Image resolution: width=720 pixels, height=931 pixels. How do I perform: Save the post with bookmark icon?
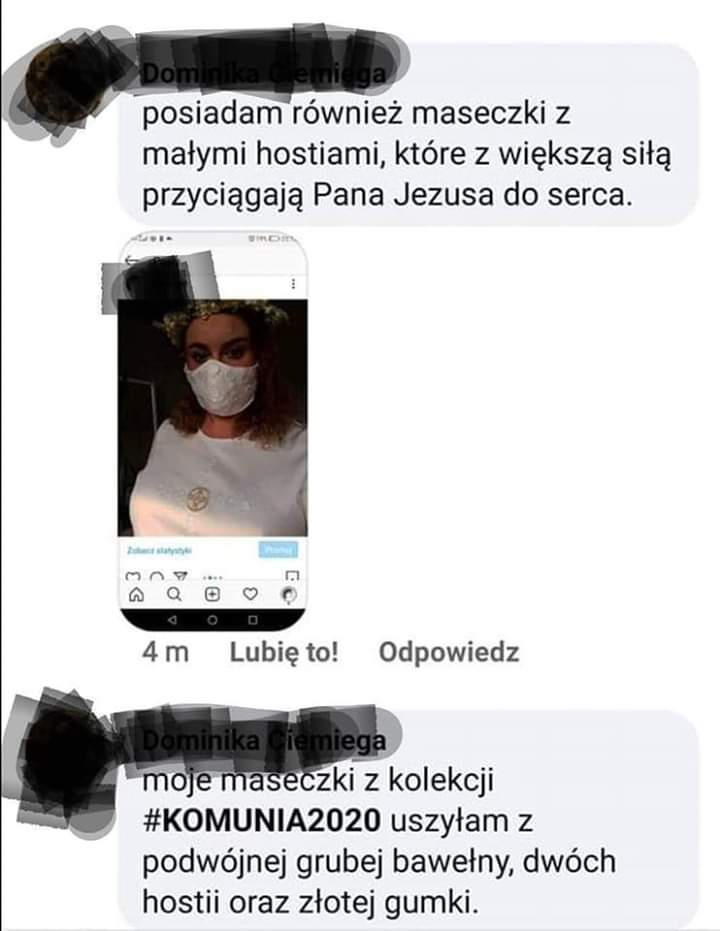(x=292, y=576)
